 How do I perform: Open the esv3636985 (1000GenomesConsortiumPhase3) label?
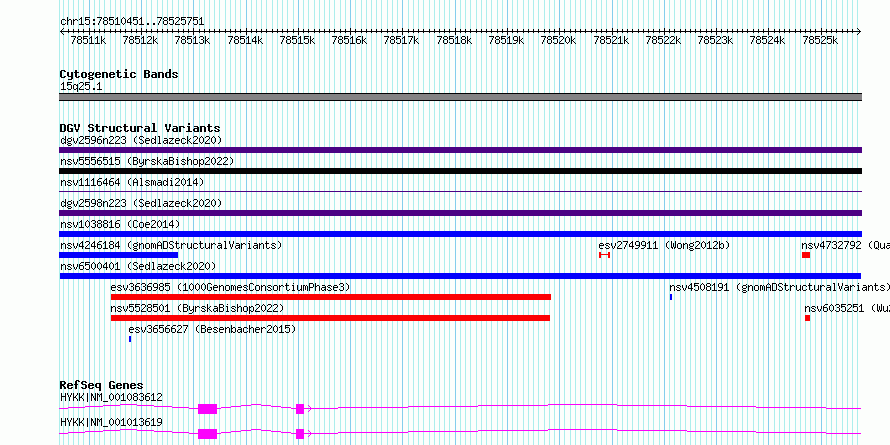pos(230,287)
